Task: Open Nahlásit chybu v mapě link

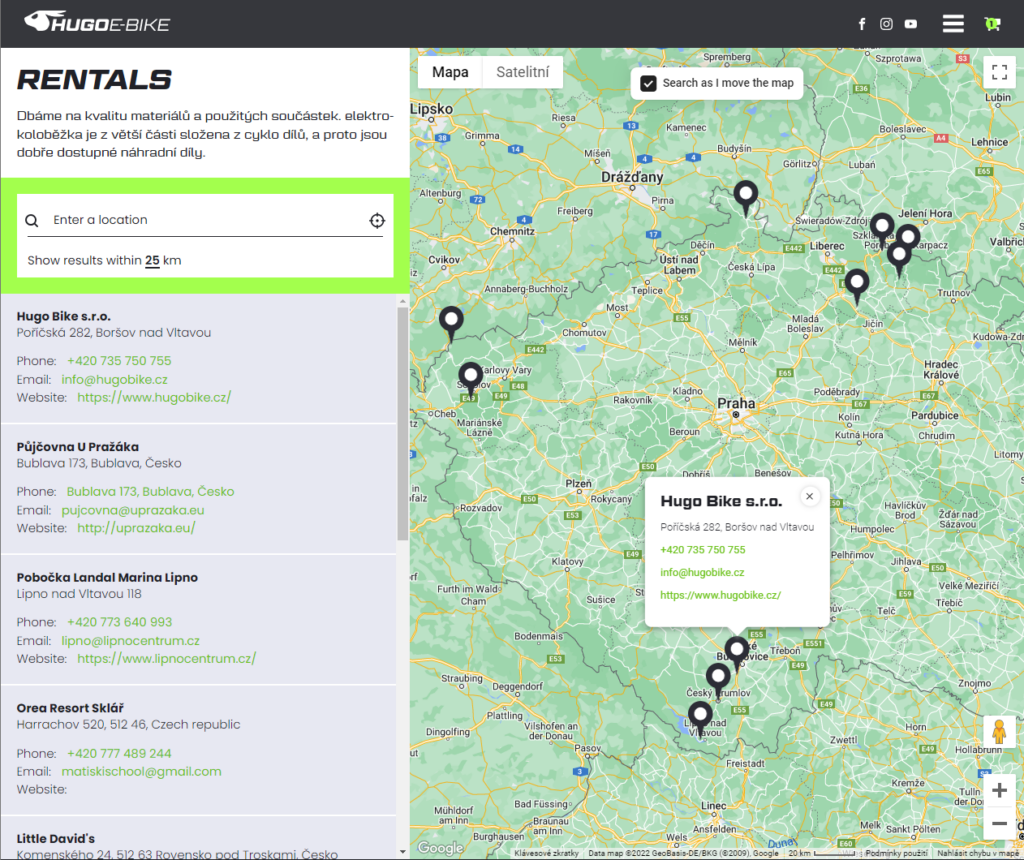Action: pos(978,853)
